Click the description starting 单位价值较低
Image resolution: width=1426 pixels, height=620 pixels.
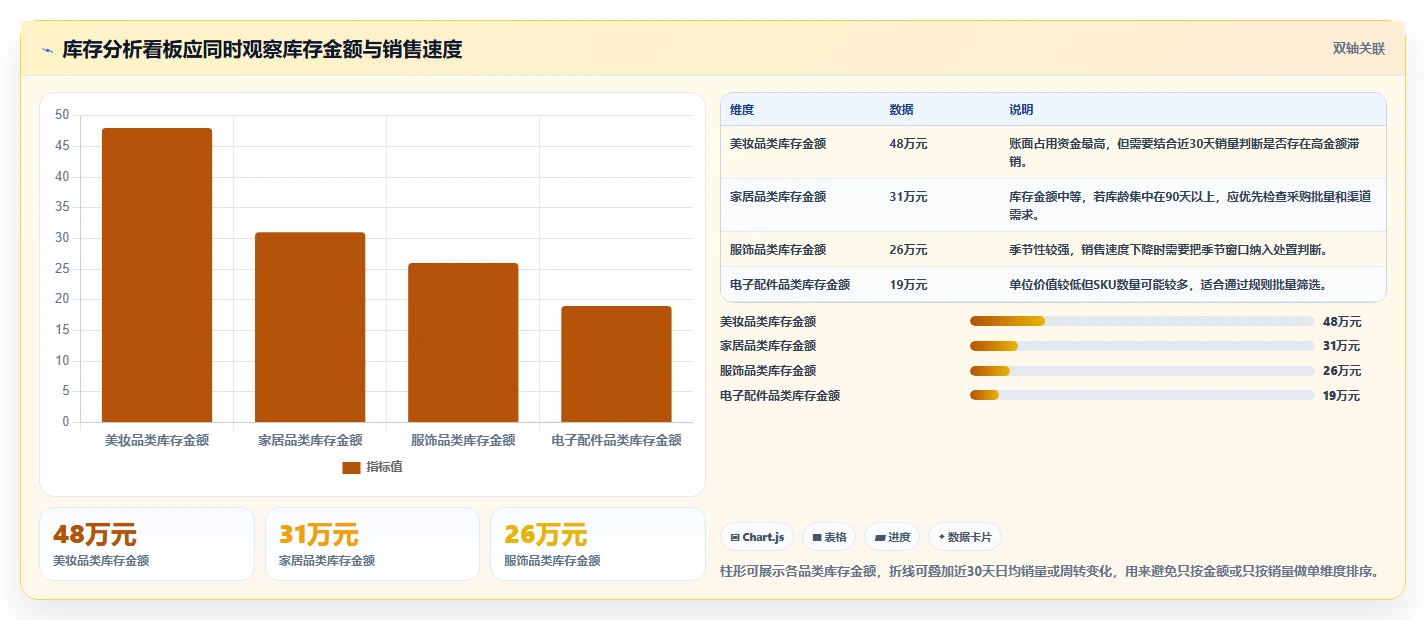tap(1168, 285)
